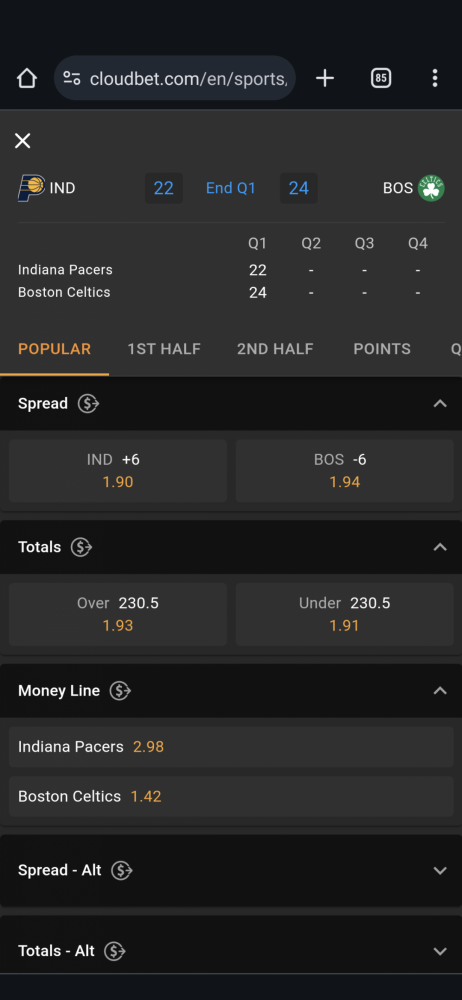Collapse the Money Line section
This screenshot has width=462, height=1000.
pos(440,691)
